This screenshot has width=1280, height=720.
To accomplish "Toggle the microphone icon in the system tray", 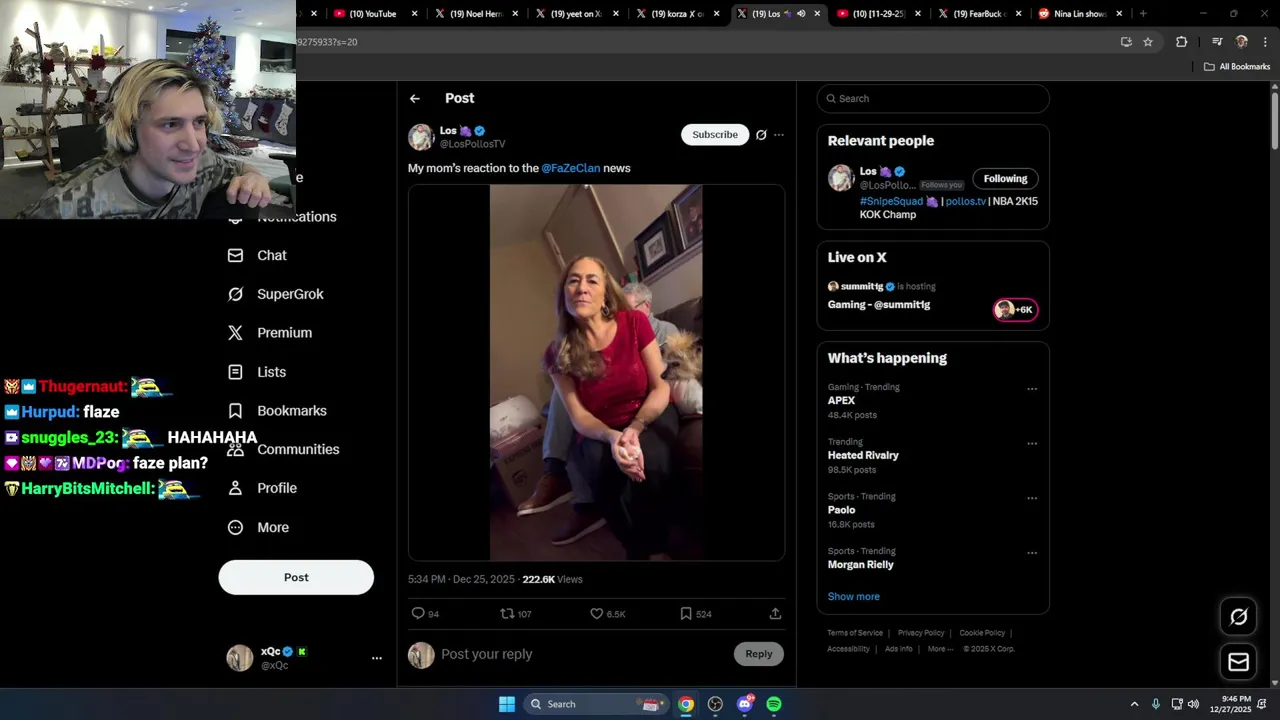I will pyautogui.click(x=1156, y=704).
